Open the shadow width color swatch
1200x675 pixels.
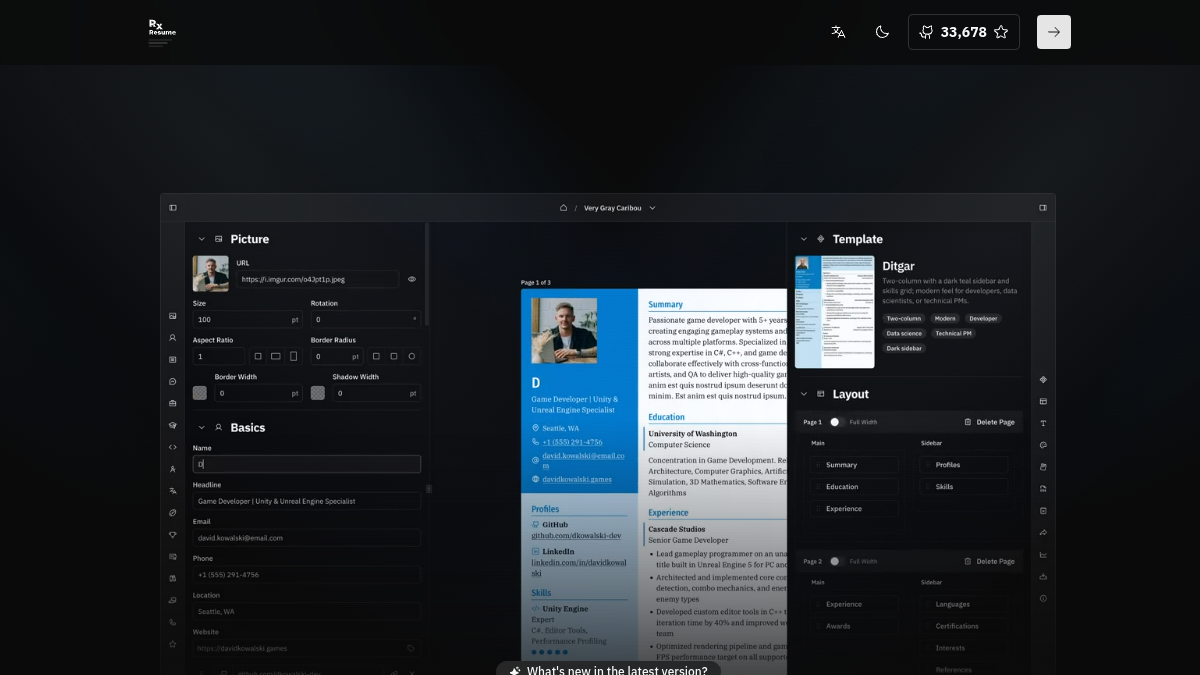pos(318,393)
